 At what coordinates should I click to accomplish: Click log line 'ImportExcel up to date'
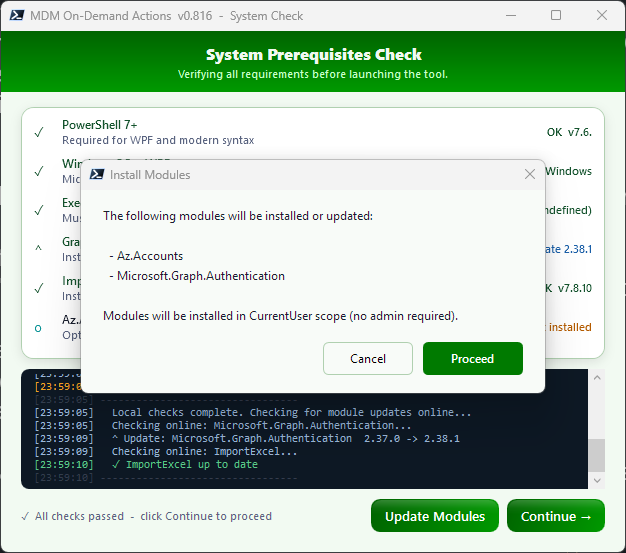click(x=185, y=464)
